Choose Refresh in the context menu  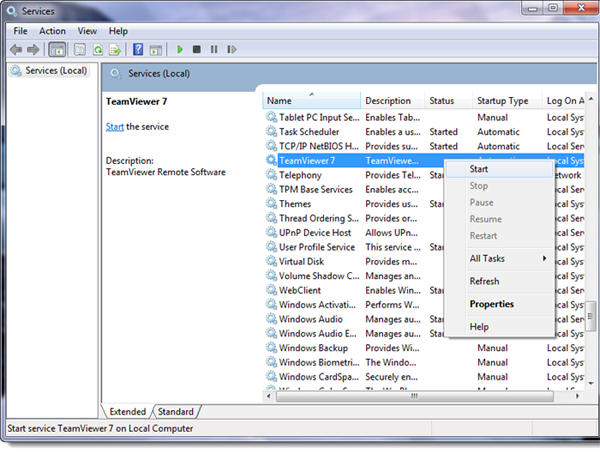pos(499,281)
